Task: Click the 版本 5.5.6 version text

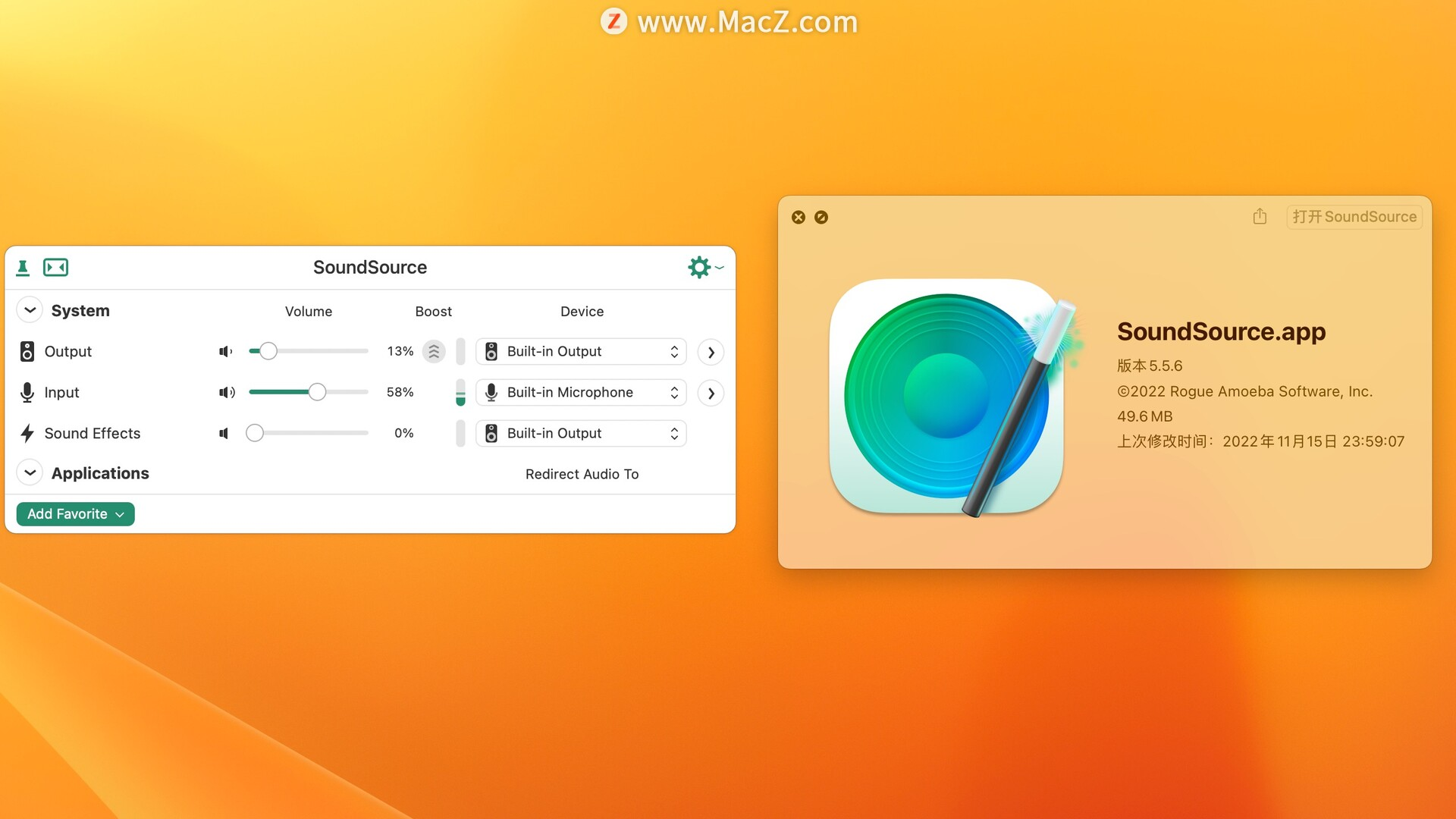Action: [x=1150, y=366]
